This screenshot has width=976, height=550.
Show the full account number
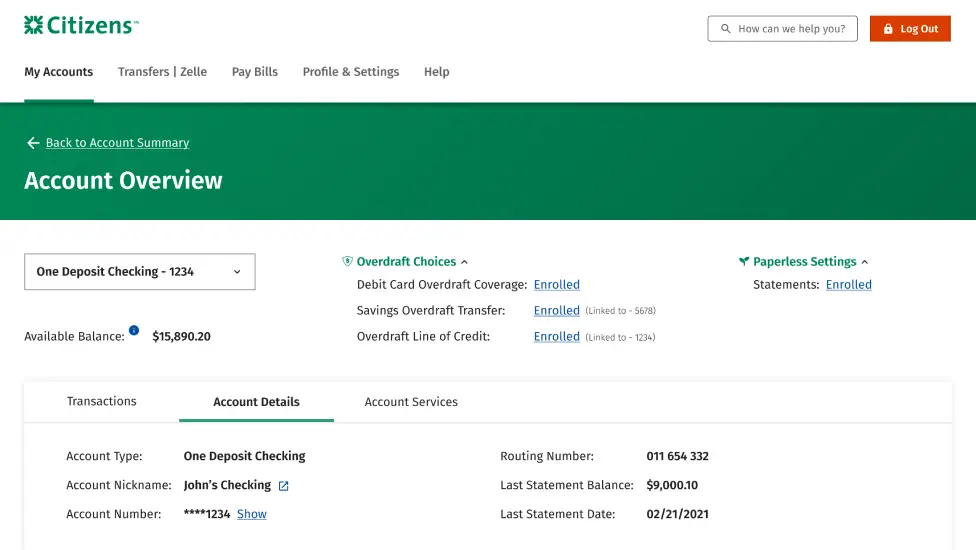[x=251, y=514]
